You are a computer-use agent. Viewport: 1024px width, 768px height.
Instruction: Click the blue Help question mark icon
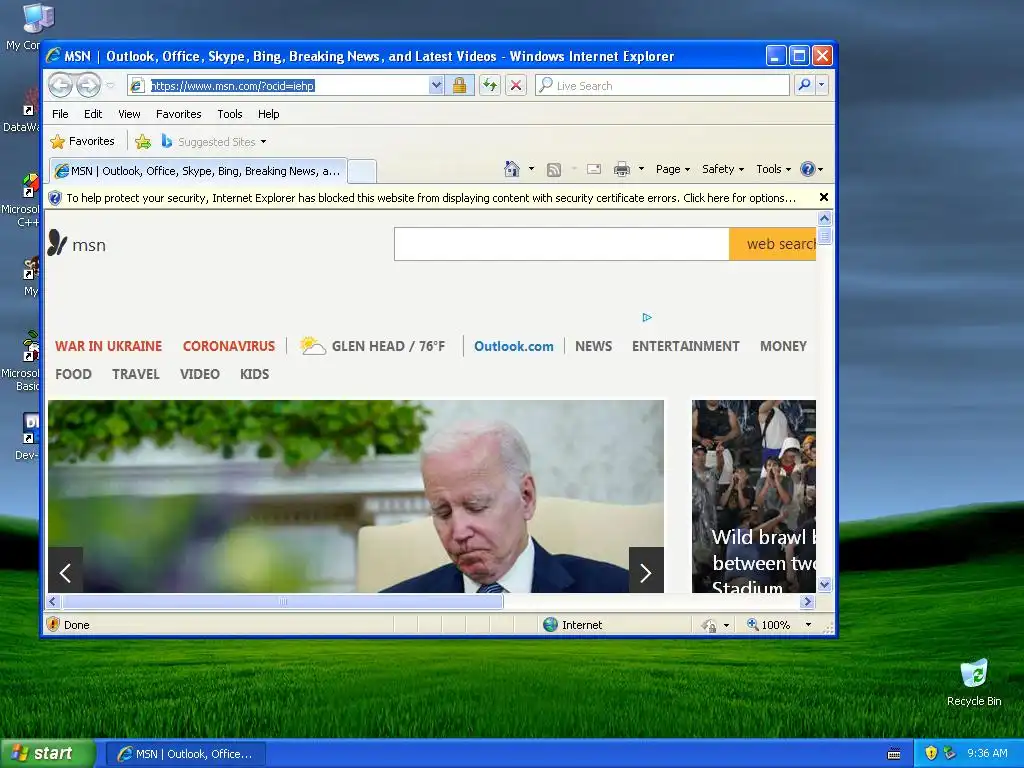pyautogui.click(x=808, y=169)
